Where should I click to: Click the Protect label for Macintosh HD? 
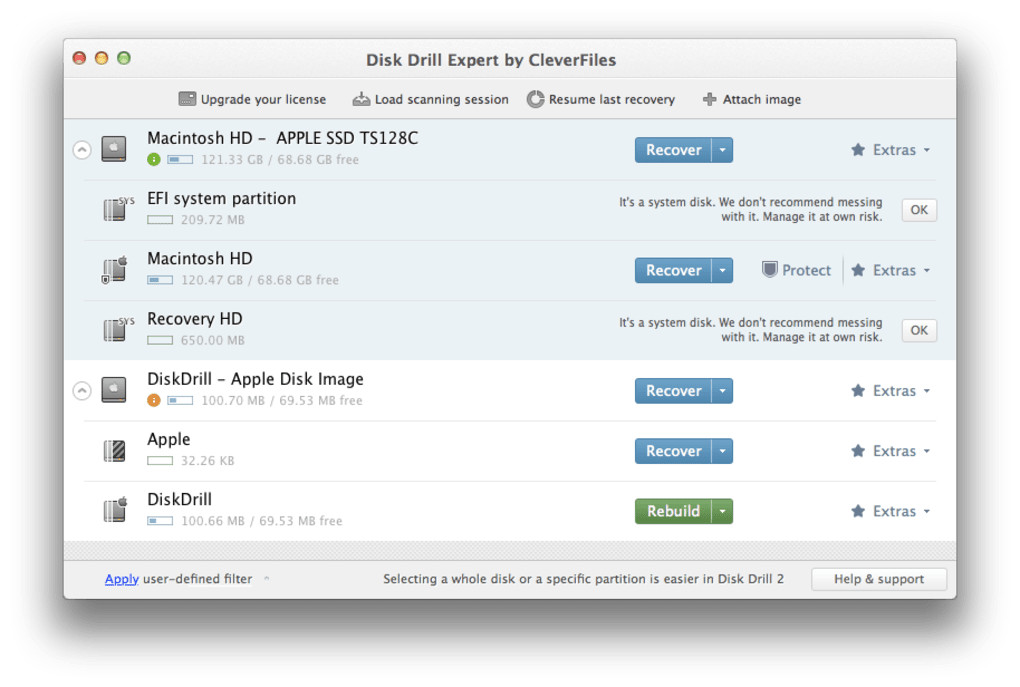(x=806, y=270)
